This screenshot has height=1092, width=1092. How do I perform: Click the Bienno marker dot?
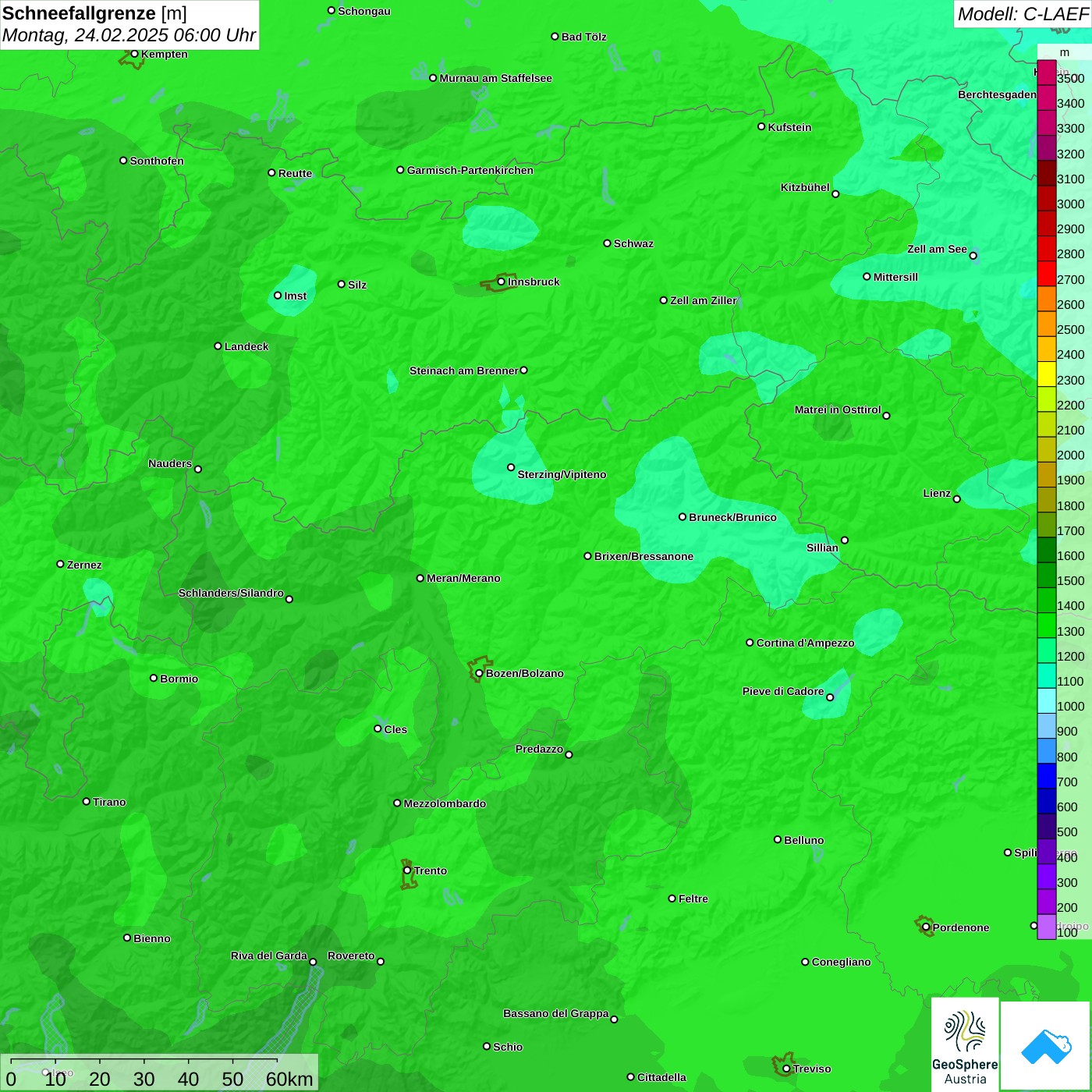pyautogui.click(x=127, y=938)
